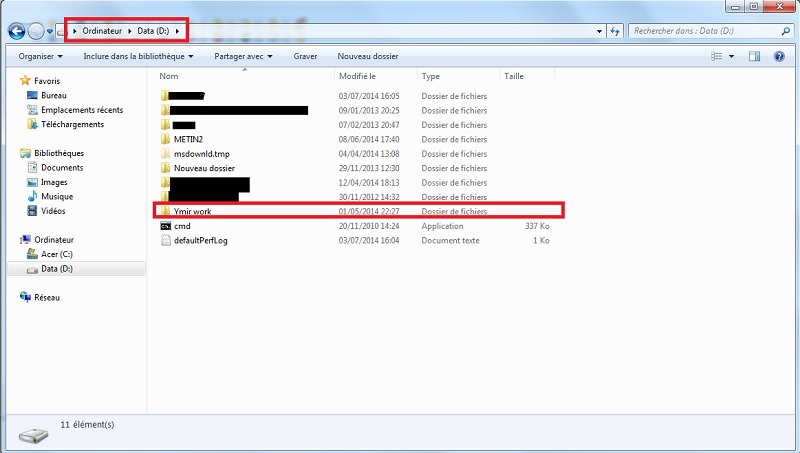Image resolution: width=800 pixels, height=453 pixels.
Task: Toggle the preview pane icon
Action: (x=755, y=56)
